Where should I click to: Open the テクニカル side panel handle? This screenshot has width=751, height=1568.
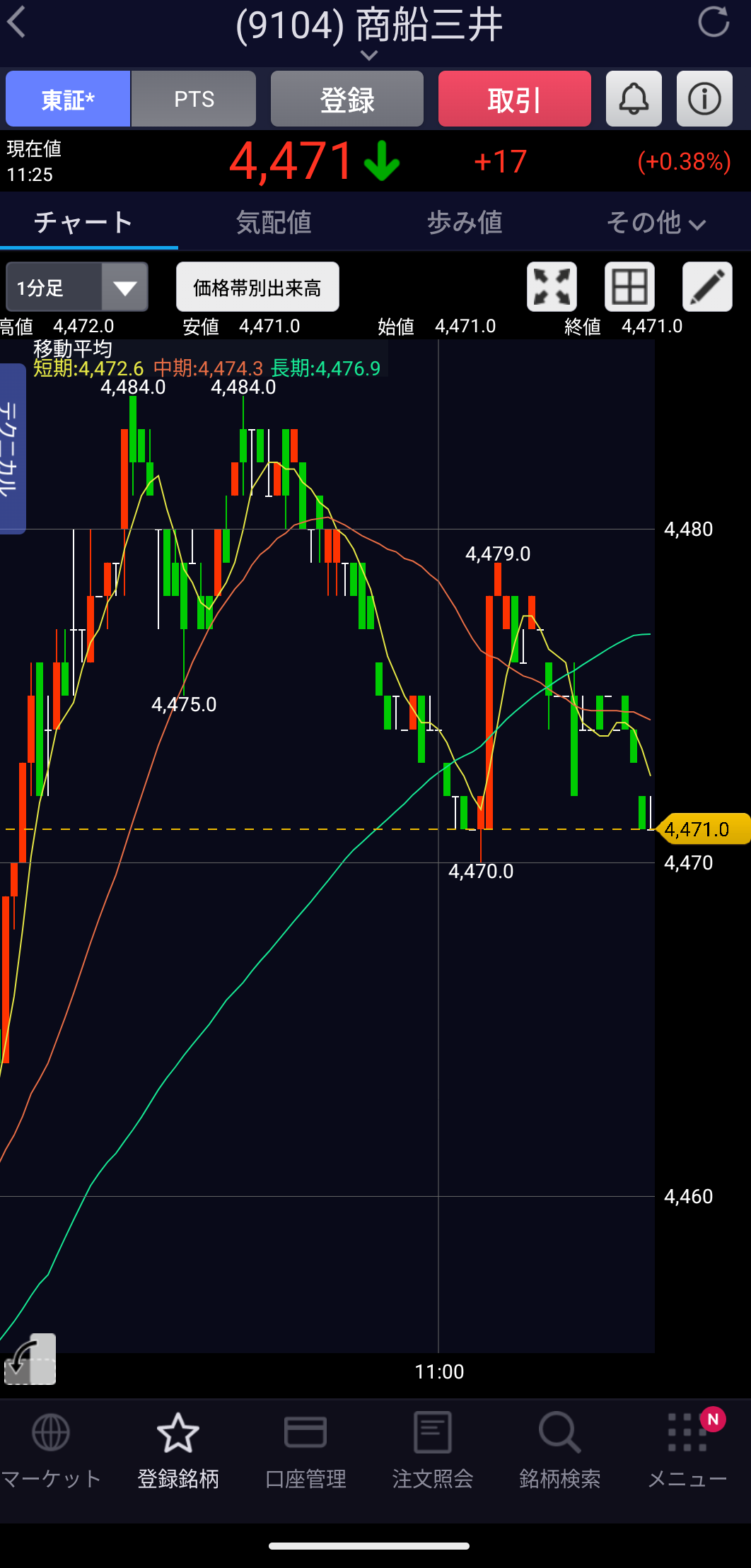pos(12,448)
